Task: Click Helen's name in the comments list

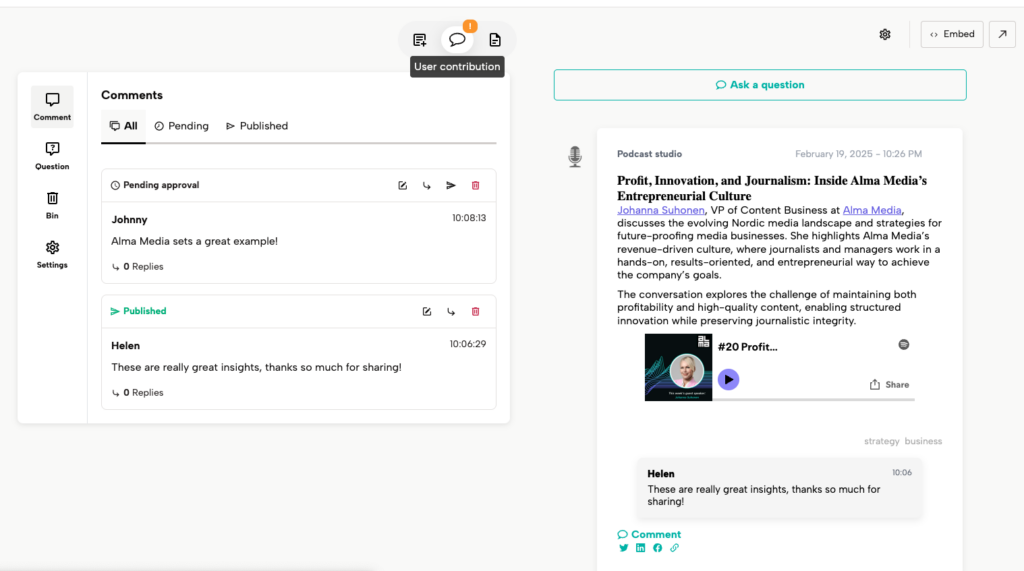Action: coord(125,346)
